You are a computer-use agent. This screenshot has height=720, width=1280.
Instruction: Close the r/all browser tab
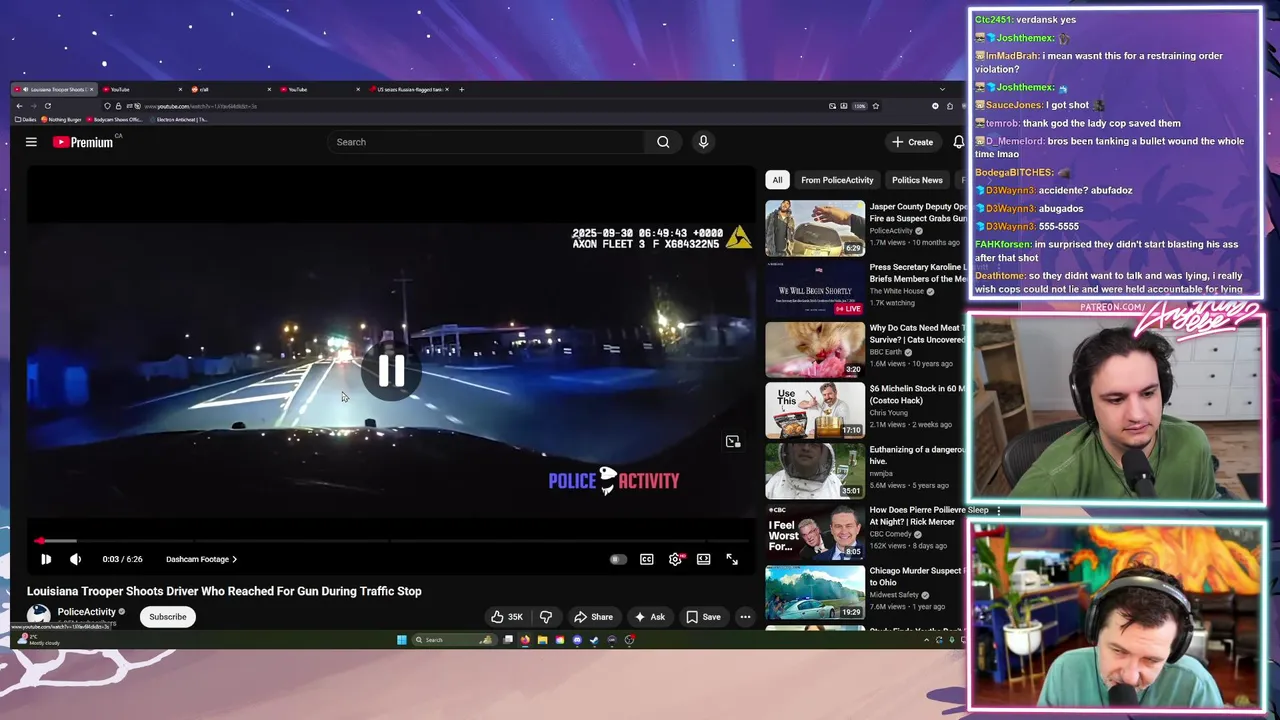(x=269, y=89)
